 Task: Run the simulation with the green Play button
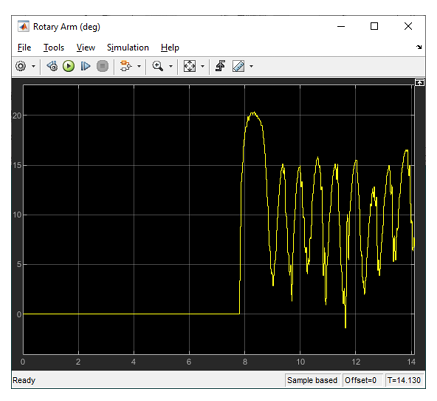pos(69,66)
